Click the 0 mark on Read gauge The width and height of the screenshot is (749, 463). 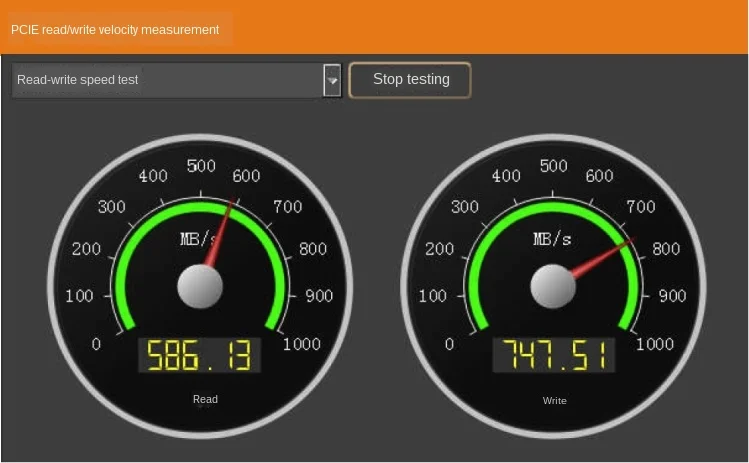(x=96, y=344)
